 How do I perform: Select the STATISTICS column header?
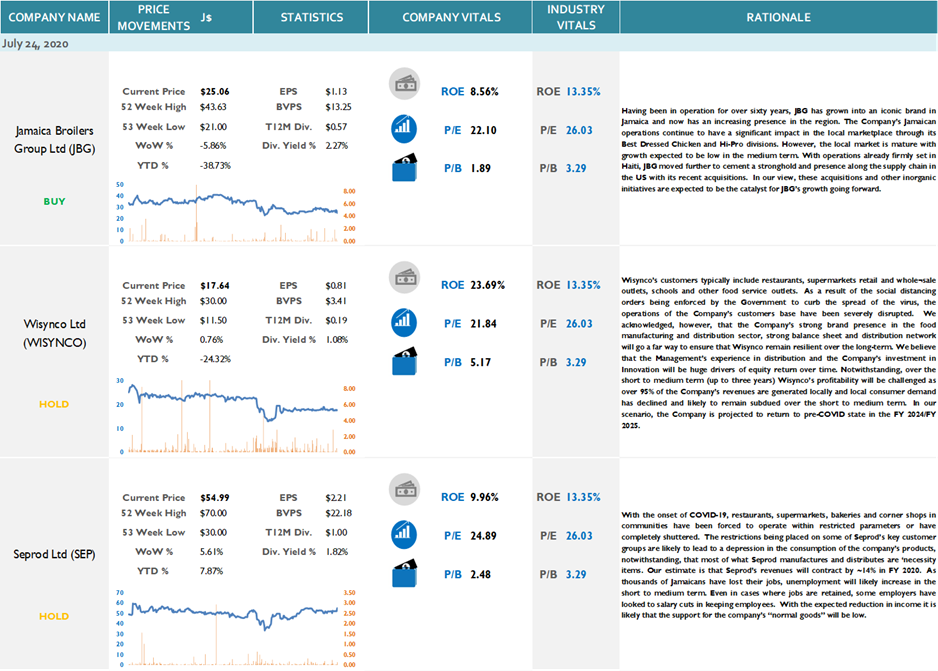(311, 17)
